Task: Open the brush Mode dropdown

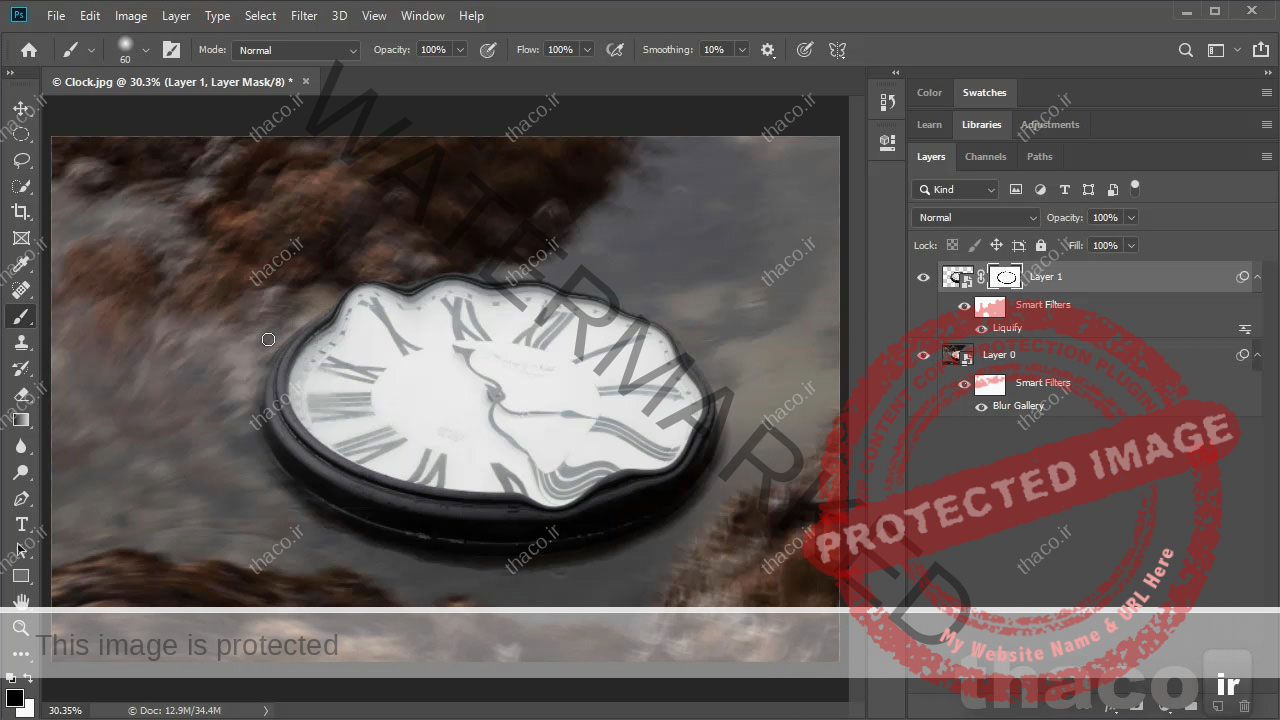Action: click(296, 50)
